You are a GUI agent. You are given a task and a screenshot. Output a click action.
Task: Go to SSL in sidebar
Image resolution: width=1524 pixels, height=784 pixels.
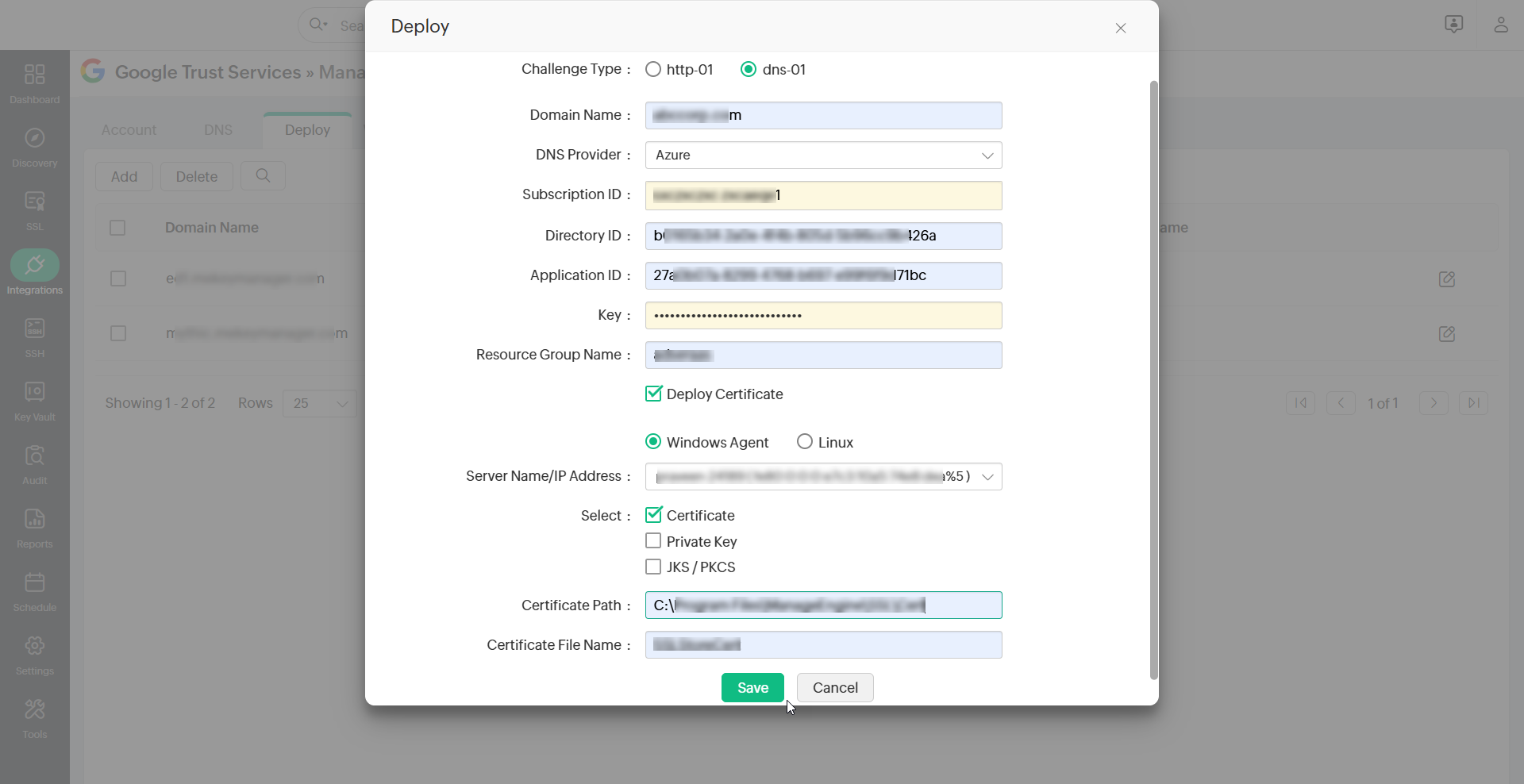point(34,211)
